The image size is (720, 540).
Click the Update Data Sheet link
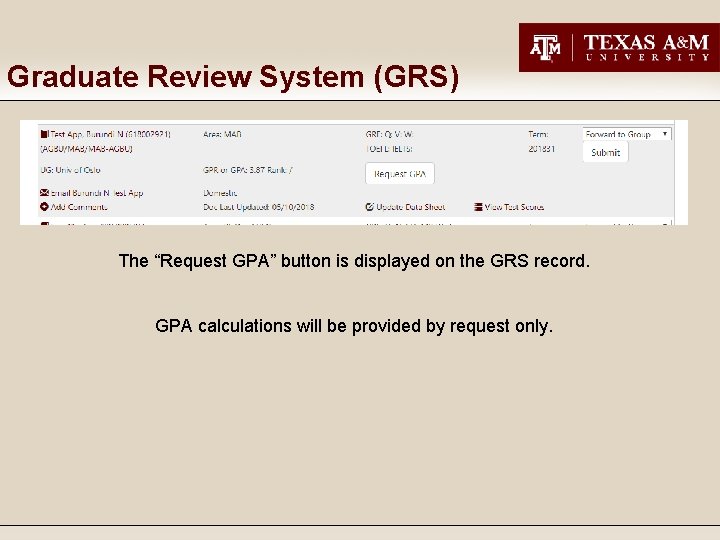411,207
